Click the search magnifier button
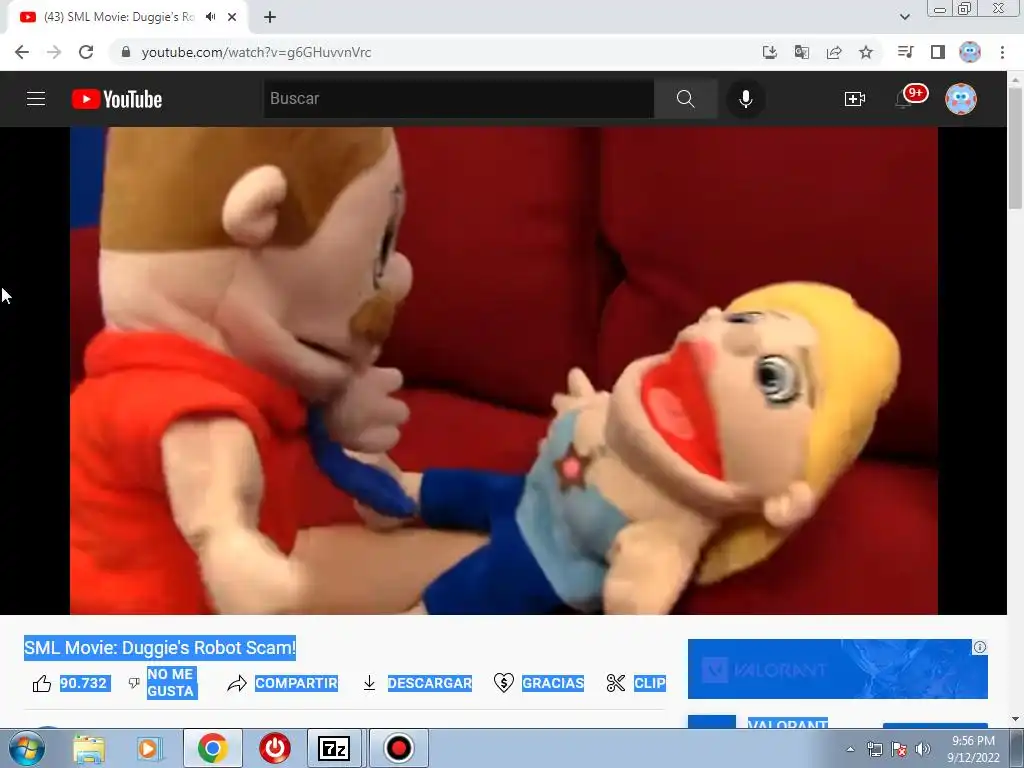 tap(685, 99)
